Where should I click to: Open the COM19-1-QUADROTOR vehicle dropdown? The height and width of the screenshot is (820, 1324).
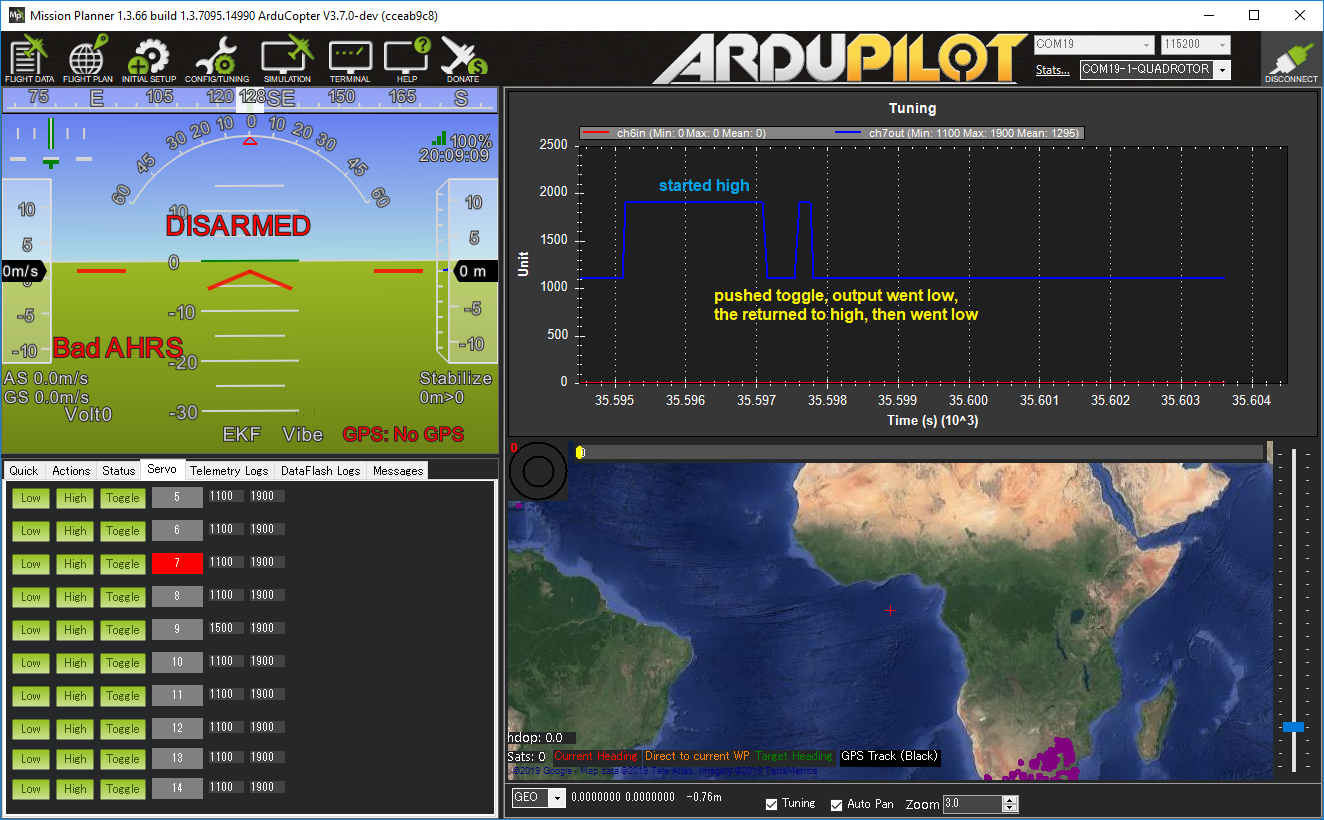click(1155, 70)
